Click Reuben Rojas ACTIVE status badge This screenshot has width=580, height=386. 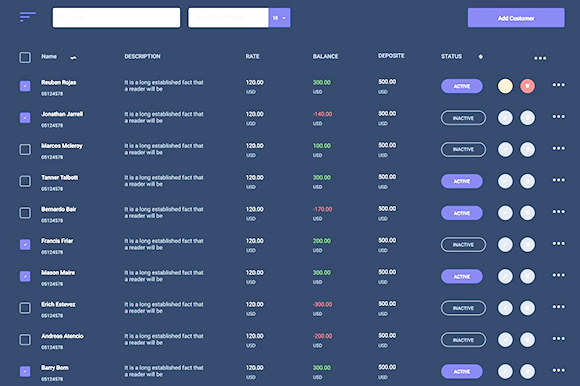(x=462, y=86)
